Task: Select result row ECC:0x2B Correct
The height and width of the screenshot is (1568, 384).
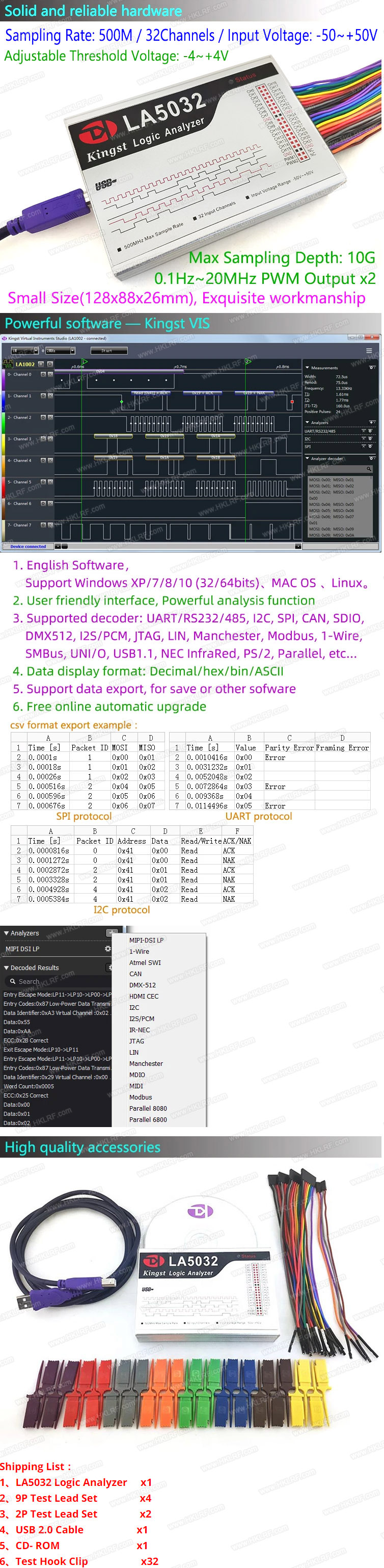Action: pyautogui.click(x=25, y=1040)
